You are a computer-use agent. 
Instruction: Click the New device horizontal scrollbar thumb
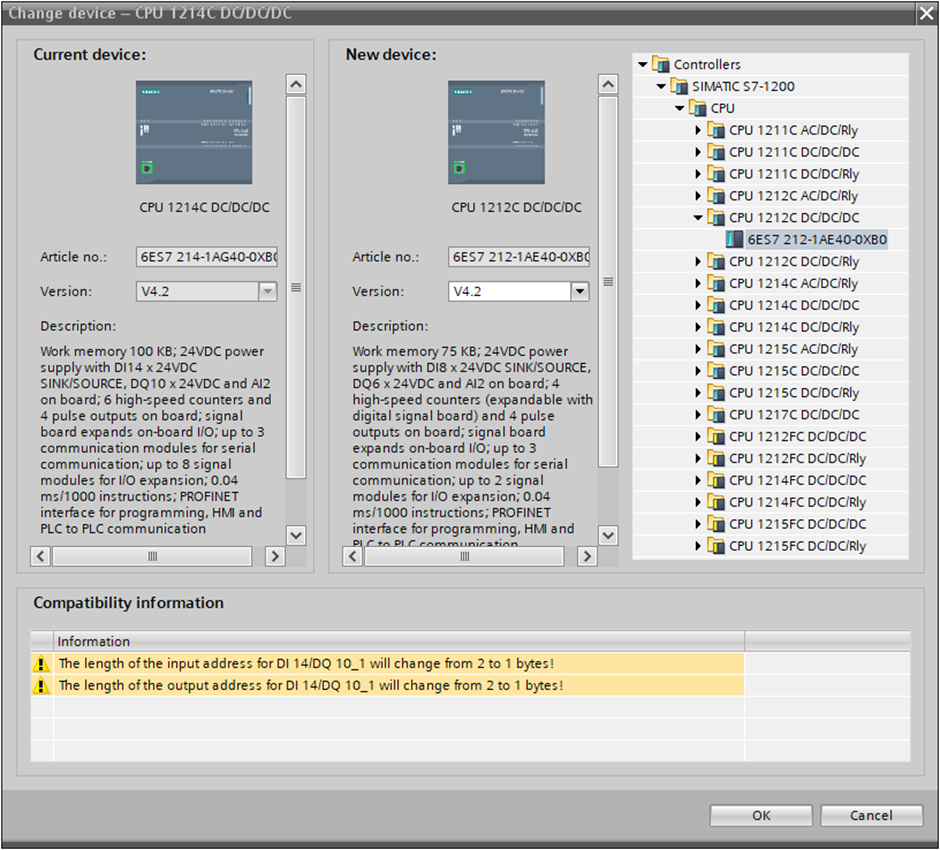465,556
